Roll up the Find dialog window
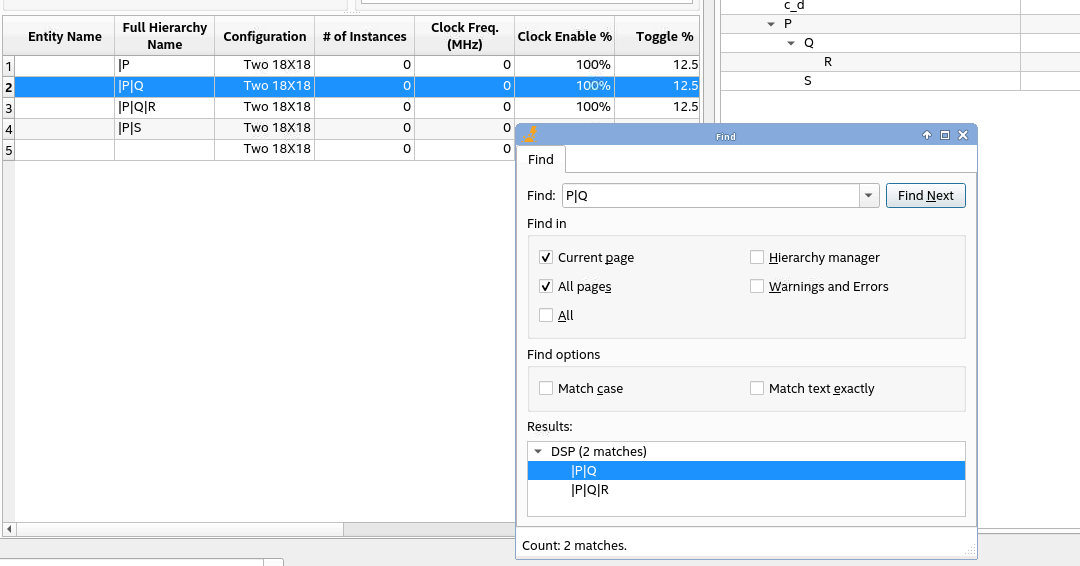1080x566 pixels. (x=927, y=136)
